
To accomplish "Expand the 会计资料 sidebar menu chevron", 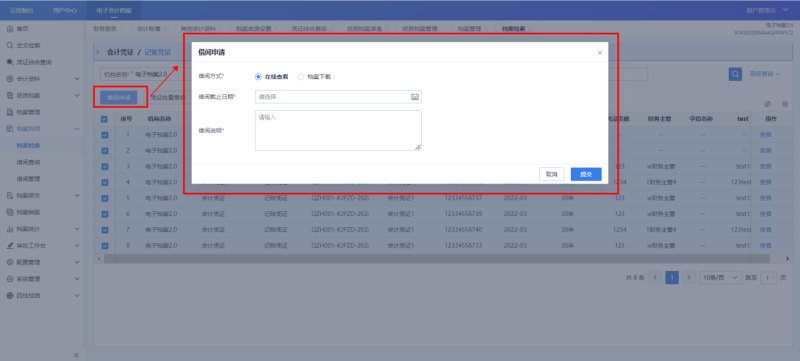I will 77,79.
